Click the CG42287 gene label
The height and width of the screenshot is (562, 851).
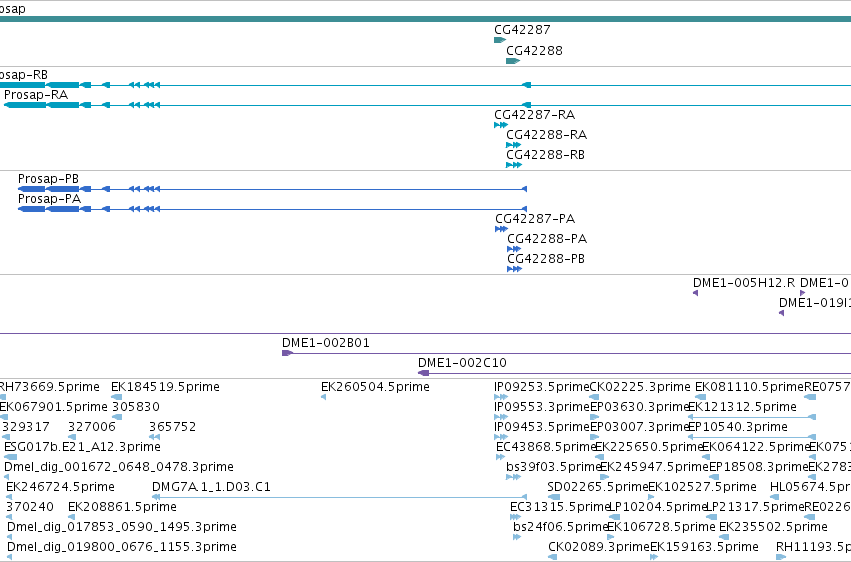(x=522, y=30)
